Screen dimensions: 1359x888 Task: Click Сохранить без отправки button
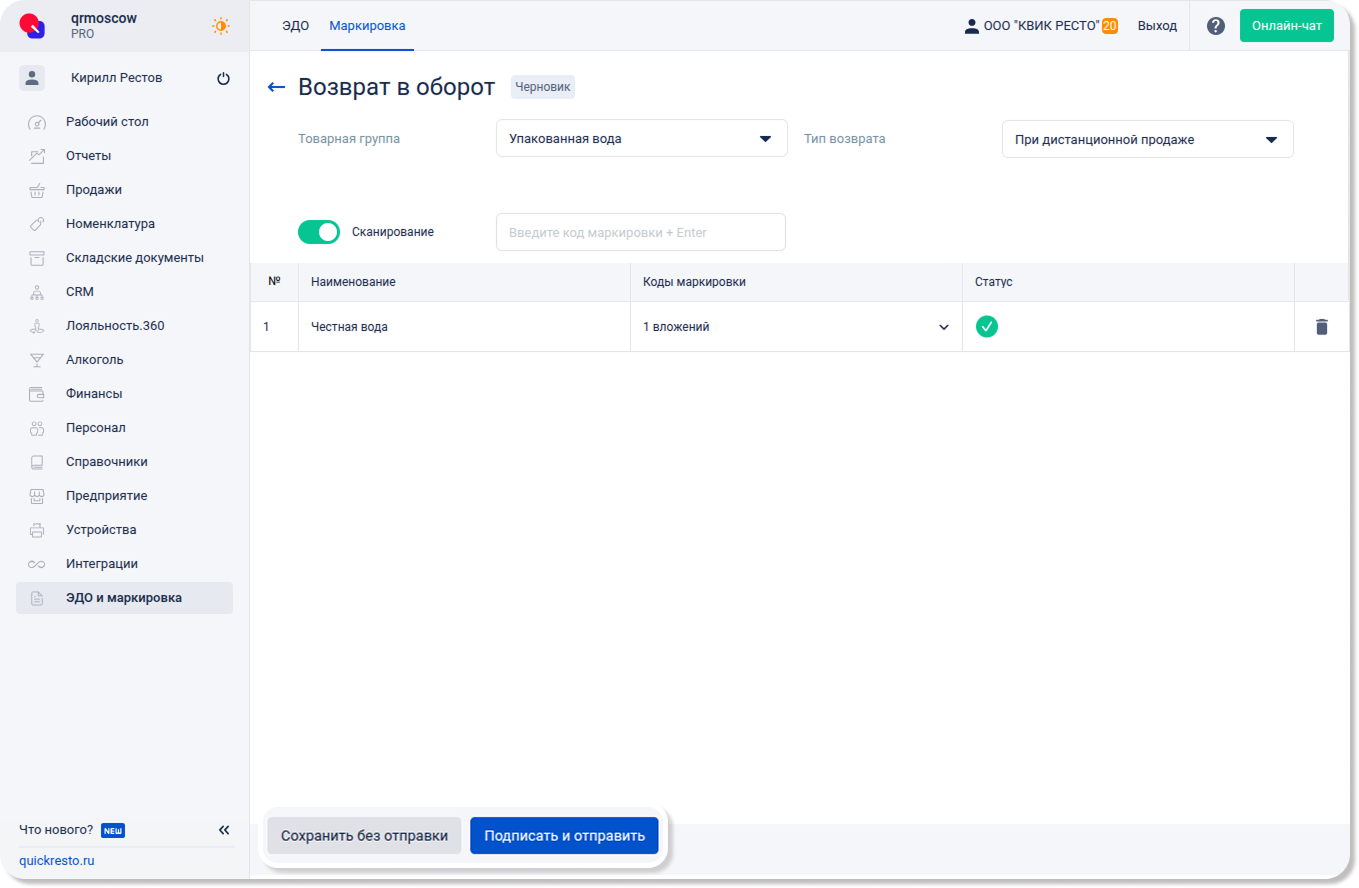tap(364, 836)
